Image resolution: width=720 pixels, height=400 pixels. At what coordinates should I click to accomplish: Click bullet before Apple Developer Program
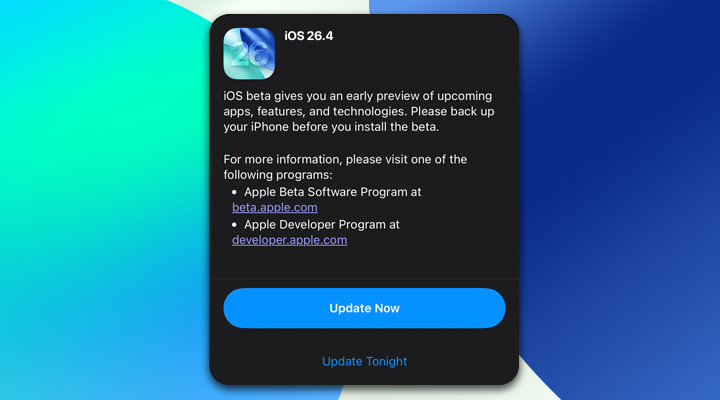pyautogui.click(x=234, y=225)
